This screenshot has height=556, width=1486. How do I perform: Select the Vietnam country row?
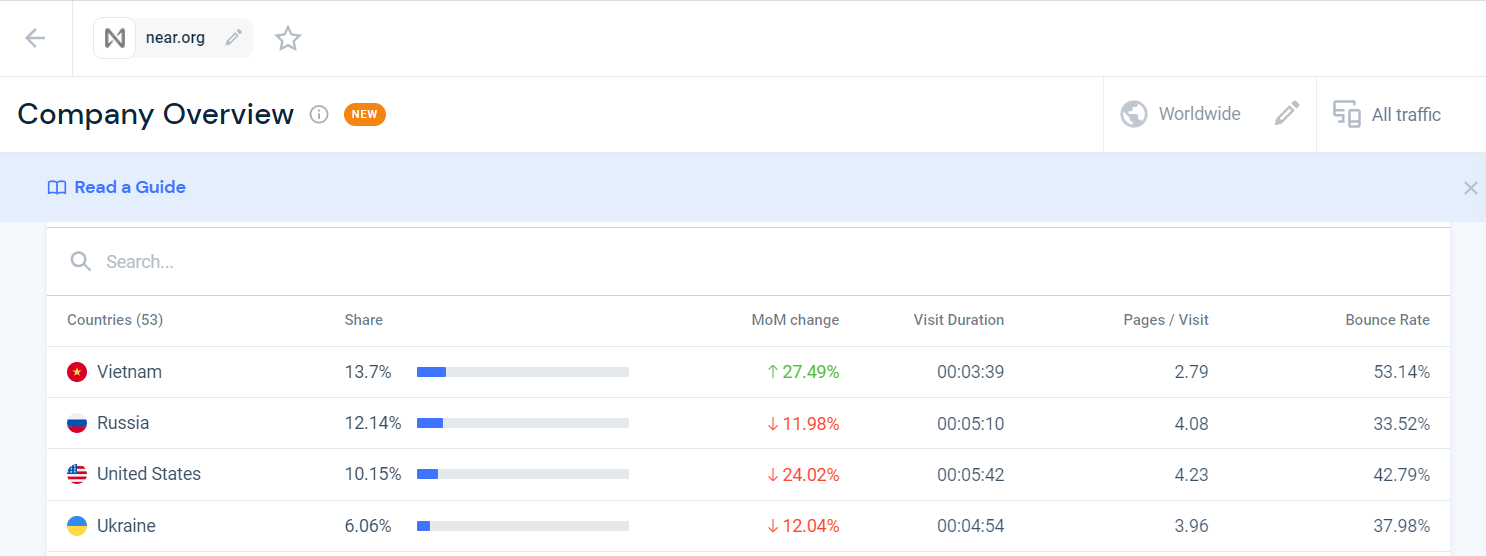click(129, 372)
